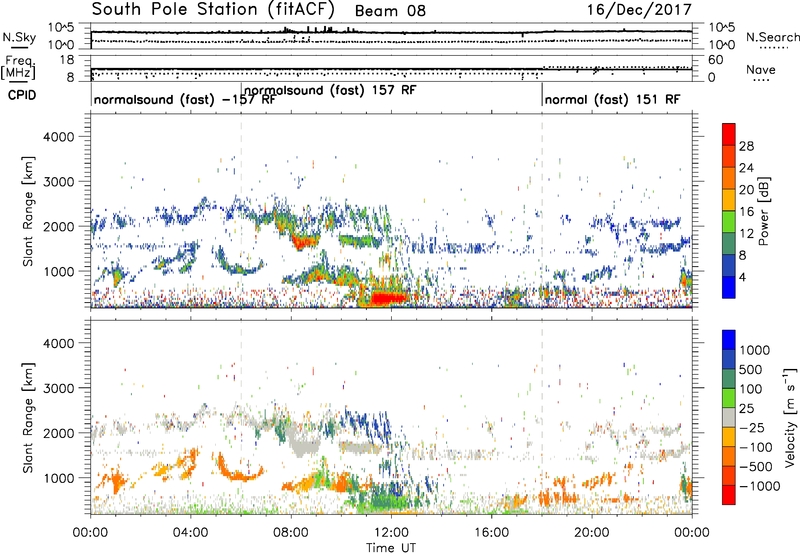Click velocity colorbar tick value '-1000'

(x=759, y=486)
